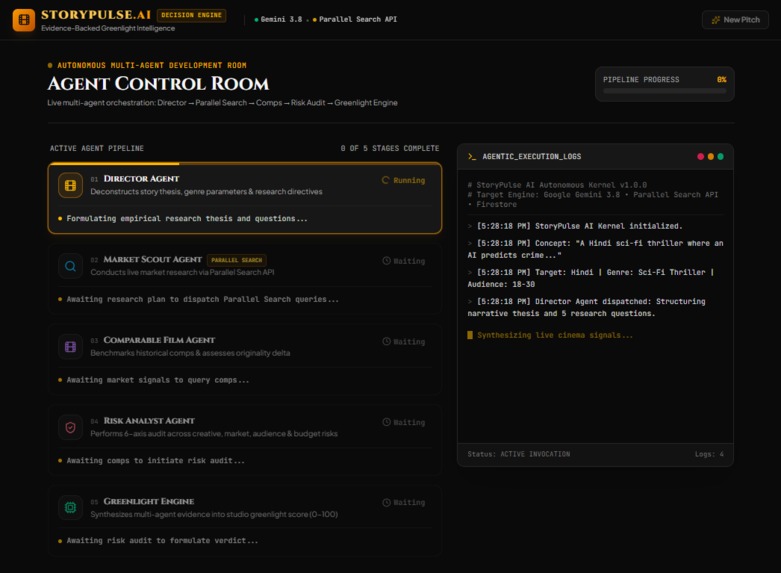Click the Waiting clock icon for Greenlight Engine
The image size is (781, 573).
tap(386, 502)
